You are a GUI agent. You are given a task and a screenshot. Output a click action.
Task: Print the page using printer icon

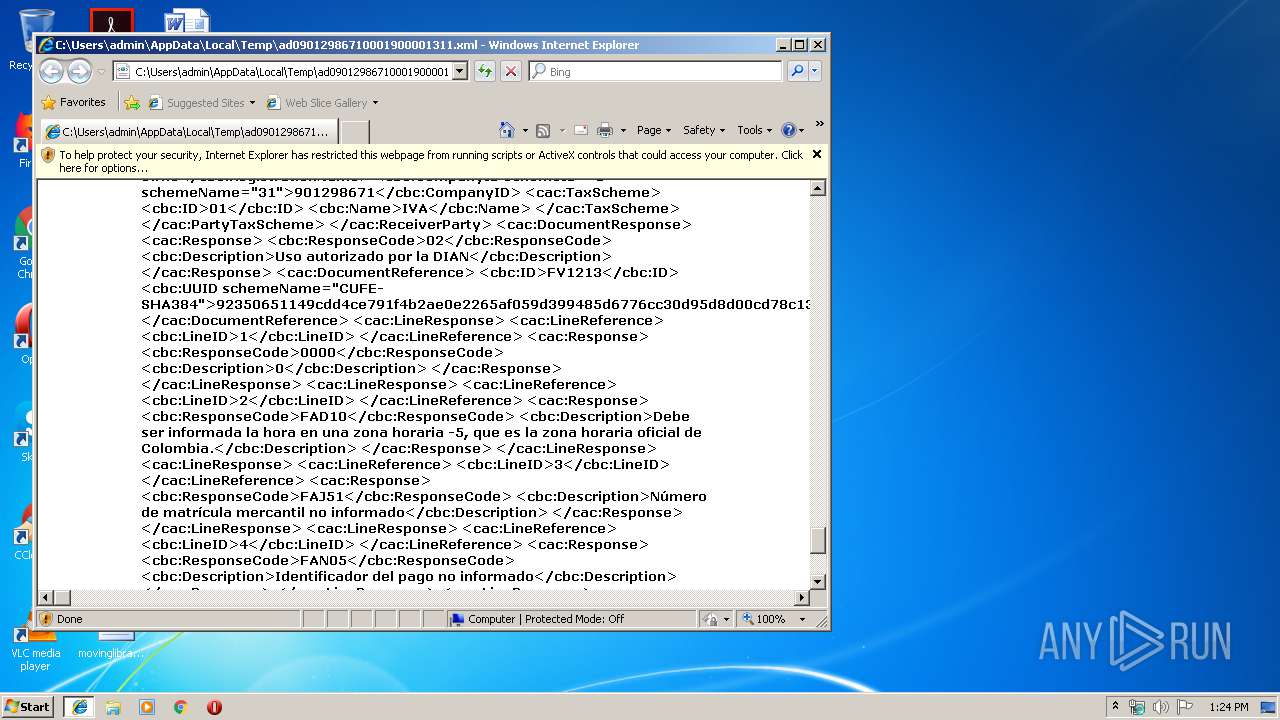pyautogui.click(x=605, y=130)
